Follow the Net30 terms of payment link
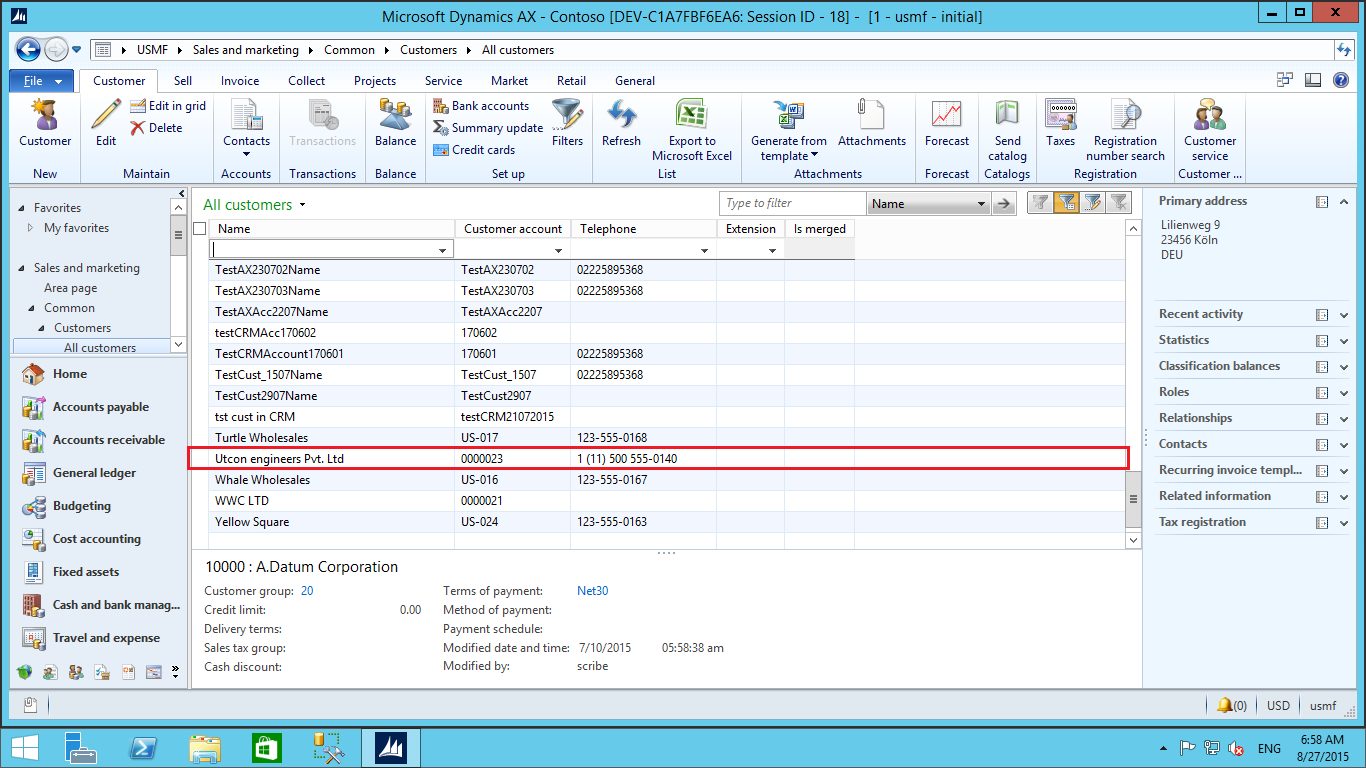Image resolution: width=1366 pixels, height=768 pixels. coord(592,591)
